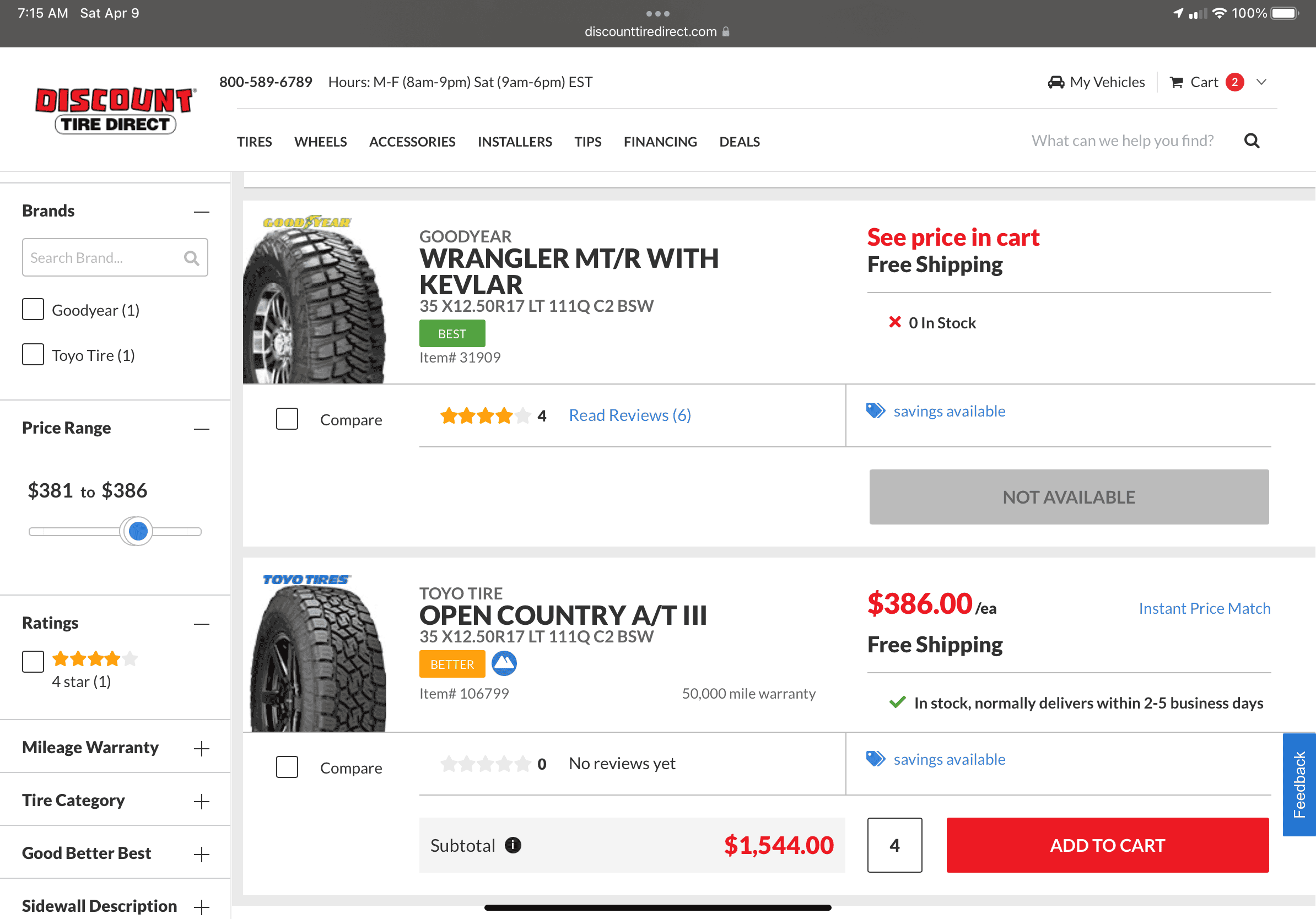Click the Toyo savings tag icon
The image size is (1316, 919).
875,759
